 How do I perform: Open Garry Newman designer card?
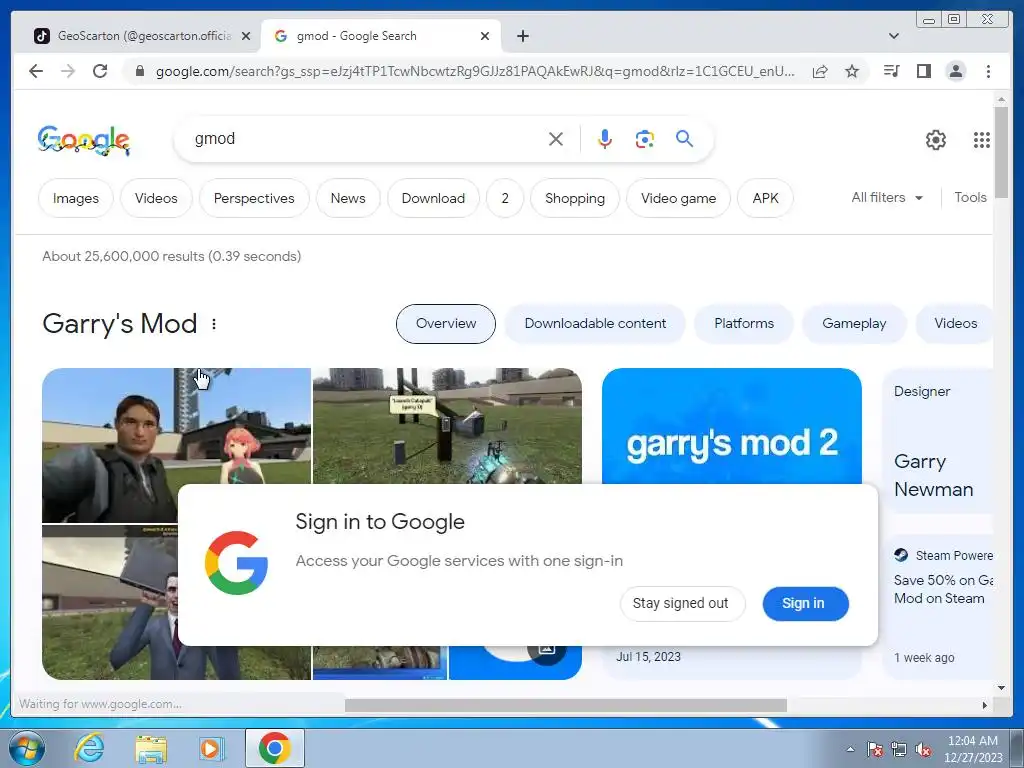[938, 441]
